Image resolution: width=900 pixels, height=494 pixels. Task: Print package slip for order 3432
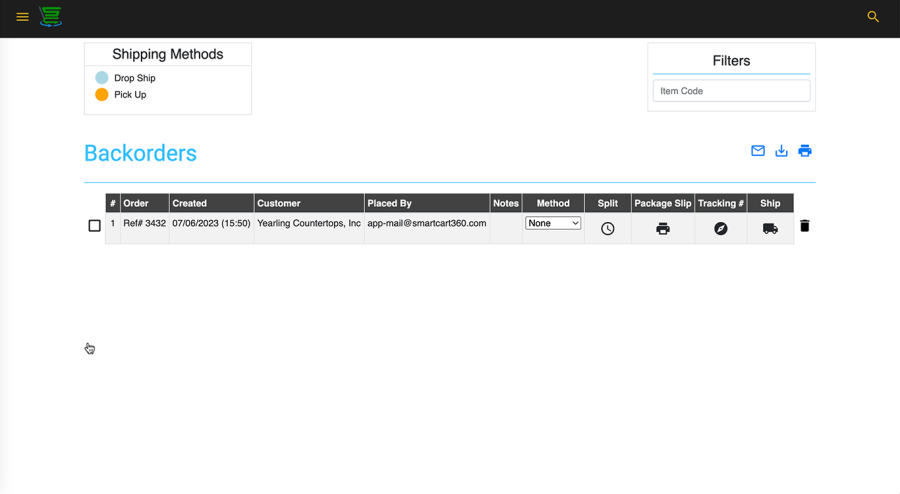[x=663, y=229]
